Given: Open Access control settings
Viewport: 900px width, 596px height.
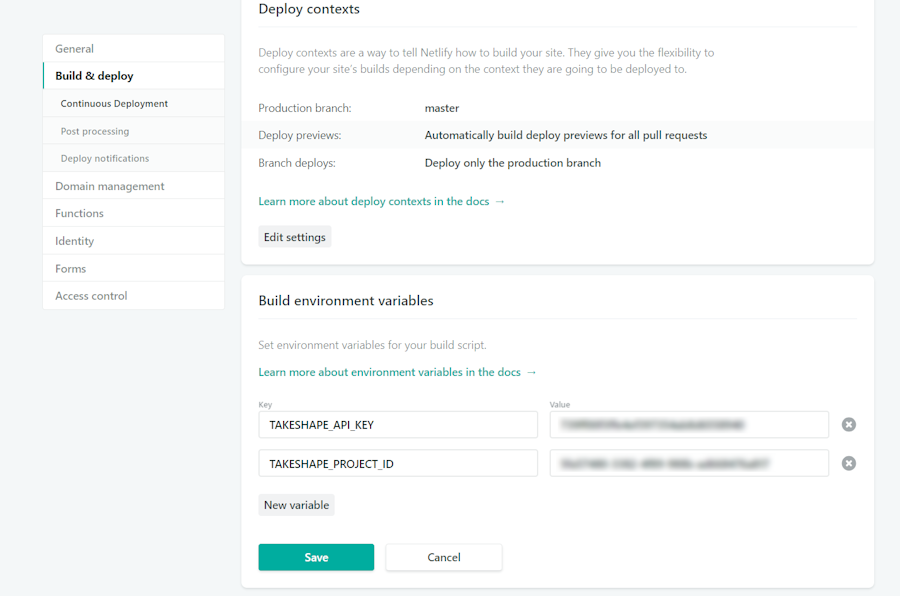Looking at the screenshot, I should (x=133, y=296).
